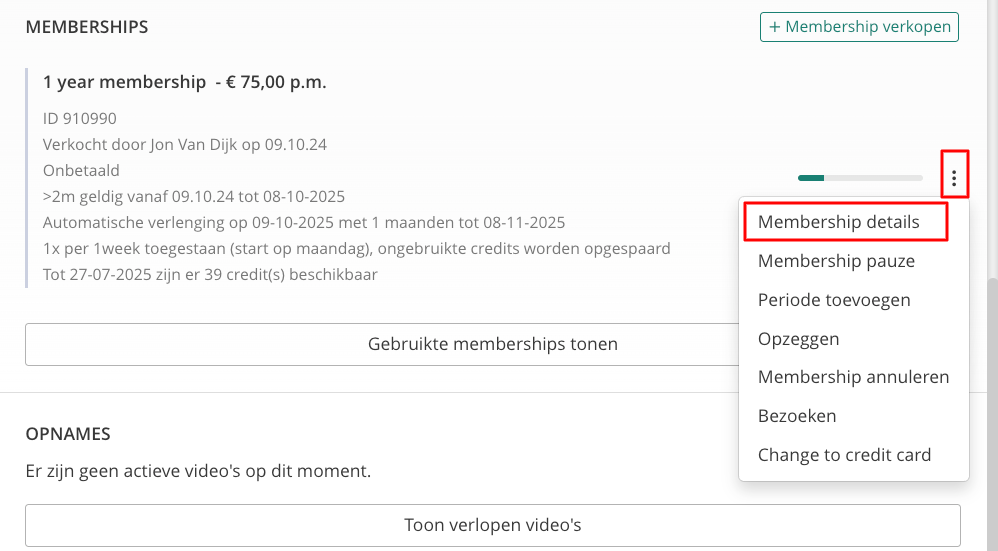Click the Membership verkopen button
998x551 pixels.
[859, 27]
